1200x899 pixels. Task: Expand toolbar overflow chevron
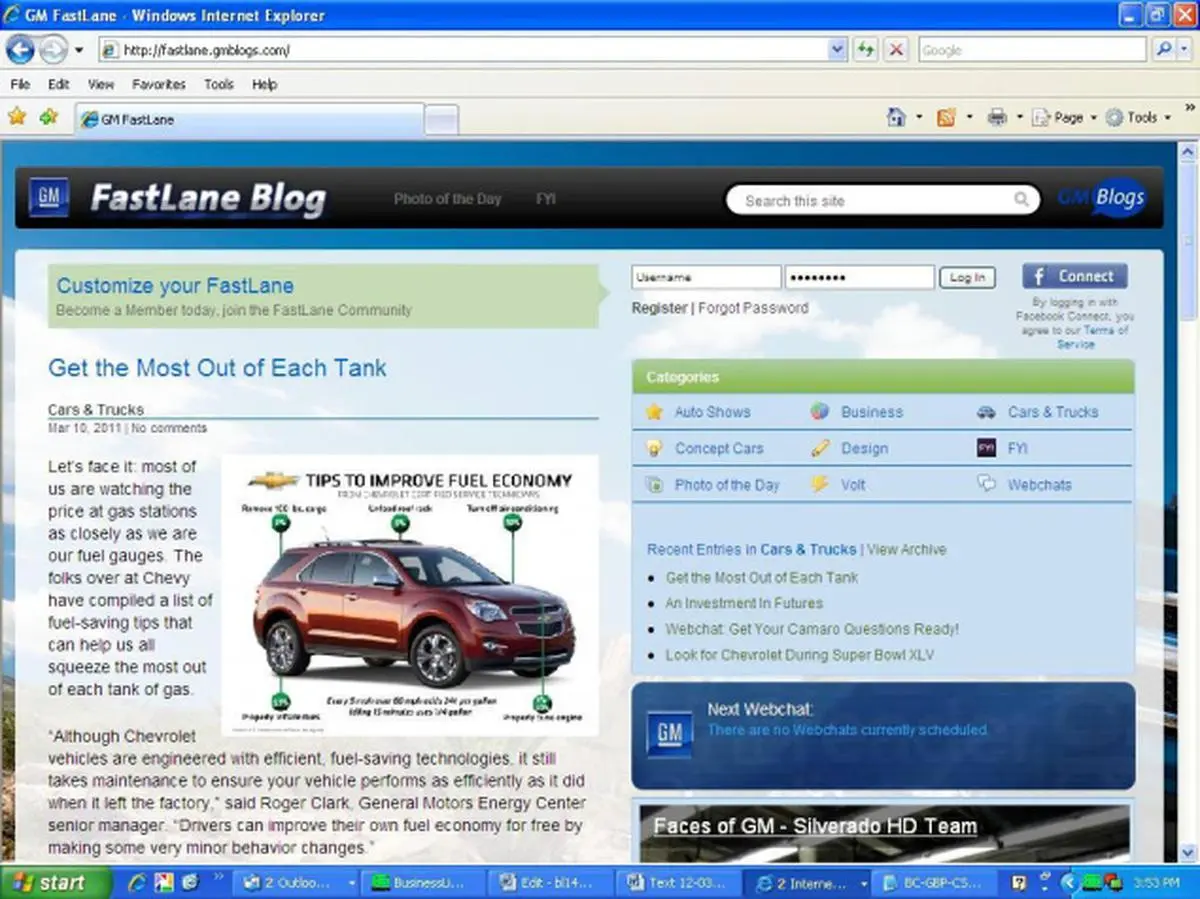[1190, 106]
